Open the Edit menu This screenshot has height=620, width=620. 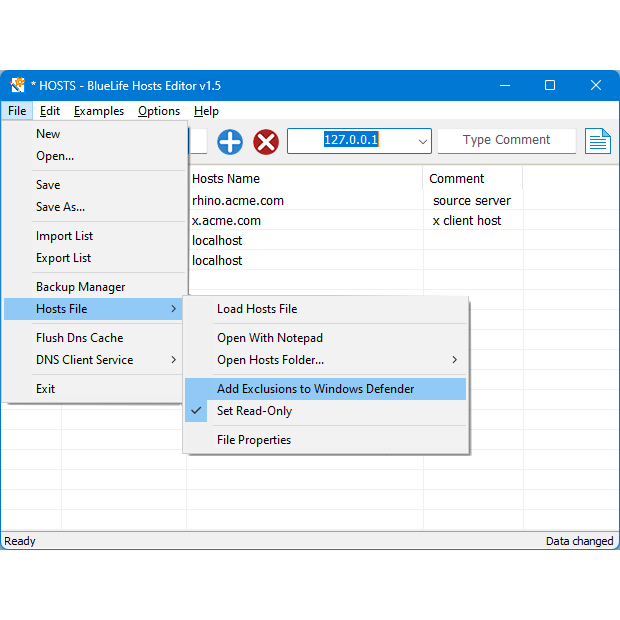coord(50,111)
